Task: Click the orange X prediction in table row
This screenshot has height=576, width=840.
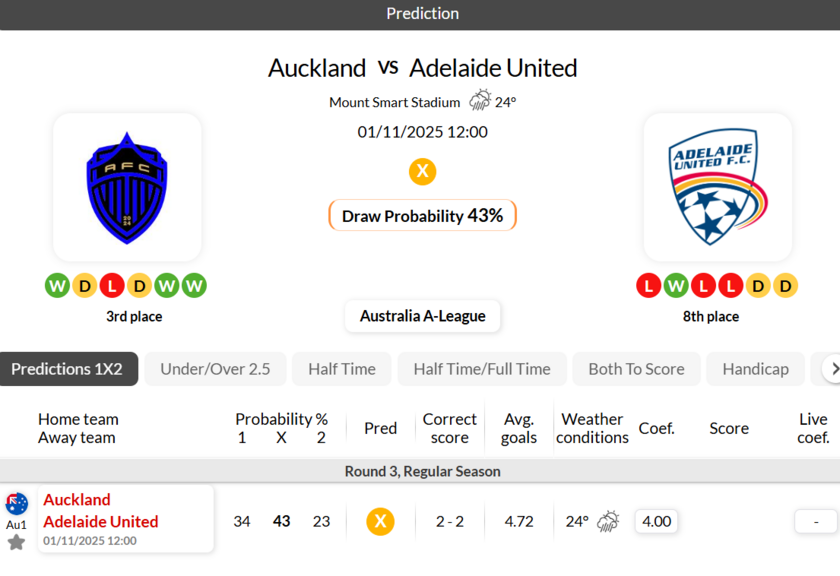Action: pyautogui.click(x=380, y=521)
